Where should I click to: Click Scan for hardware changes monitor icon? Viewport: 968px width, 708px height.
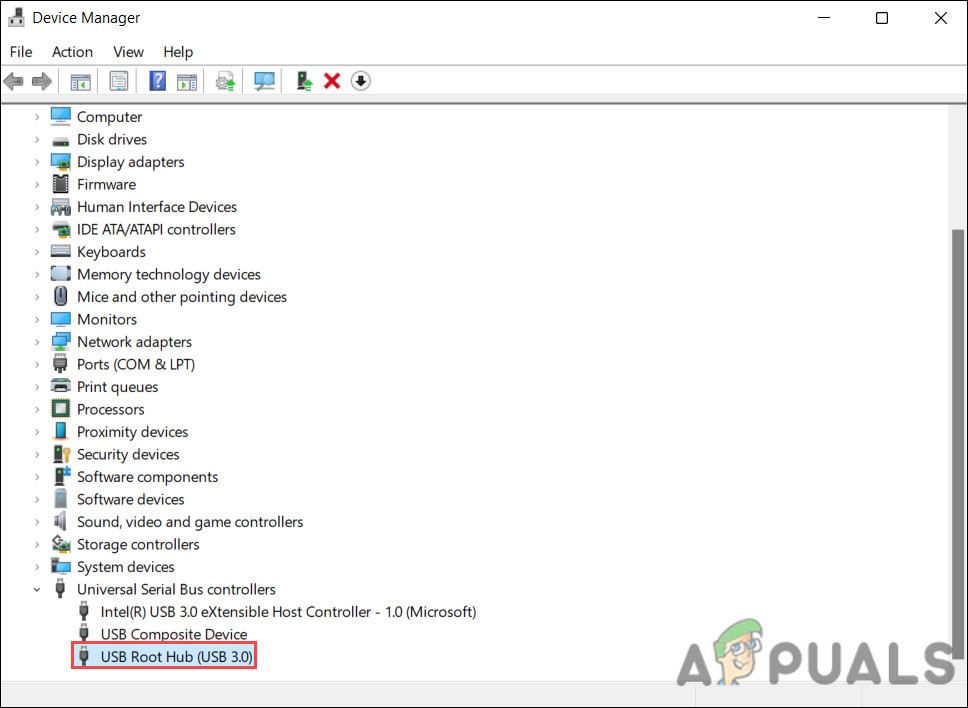pyautogui.click(x=264, y=81)
